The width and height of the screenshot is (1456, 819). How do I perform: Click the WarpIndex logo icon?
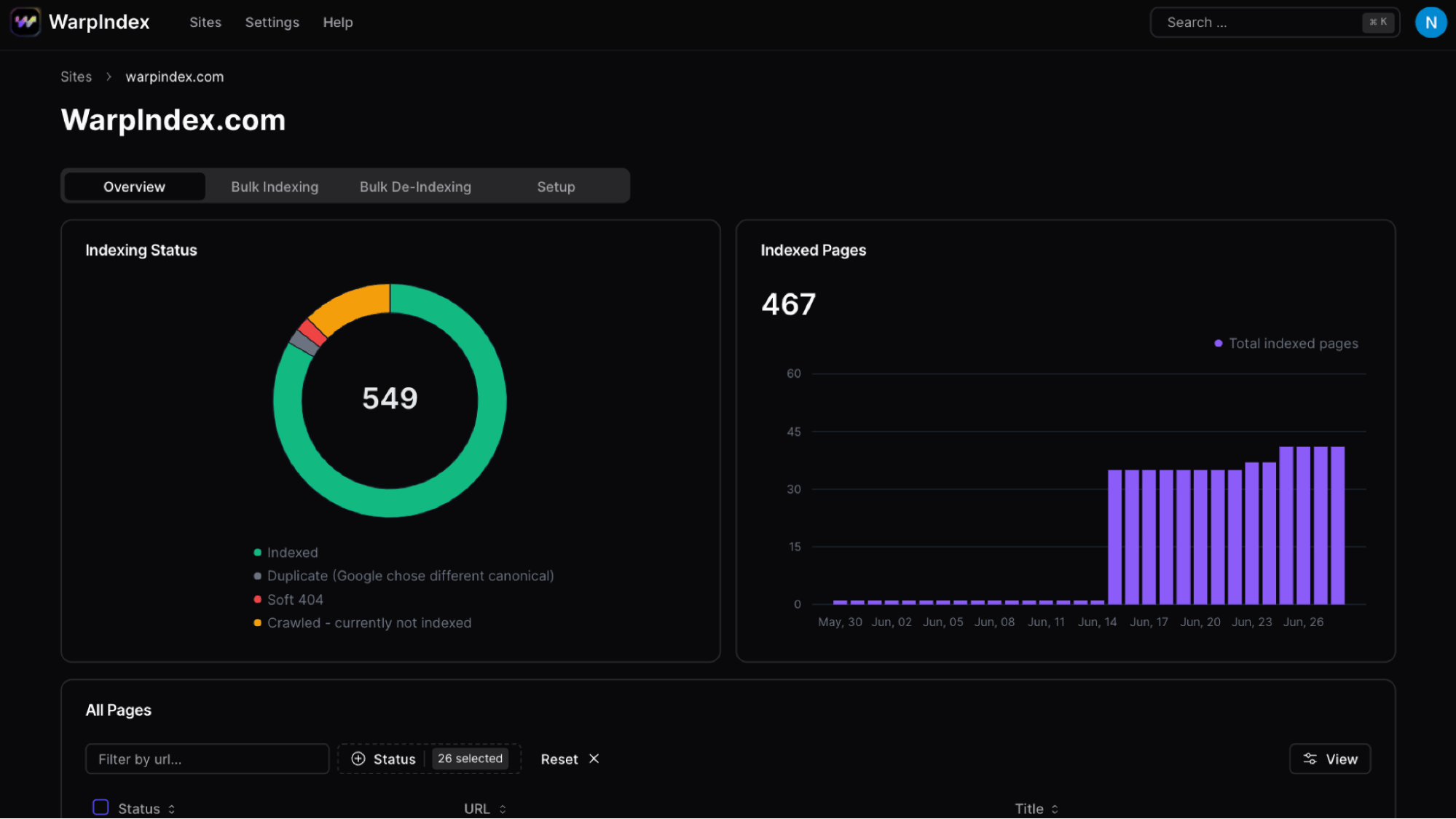[25, 22]
